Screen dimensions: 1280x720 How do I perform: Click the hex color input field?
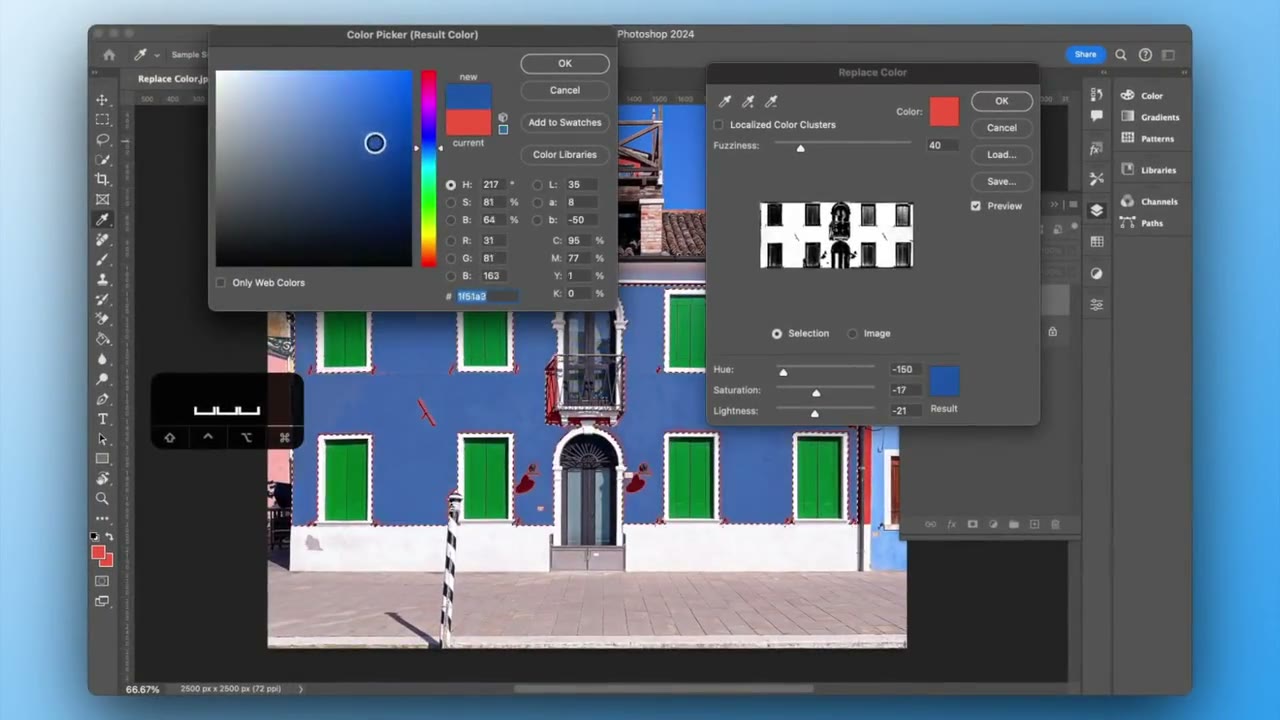488,296
